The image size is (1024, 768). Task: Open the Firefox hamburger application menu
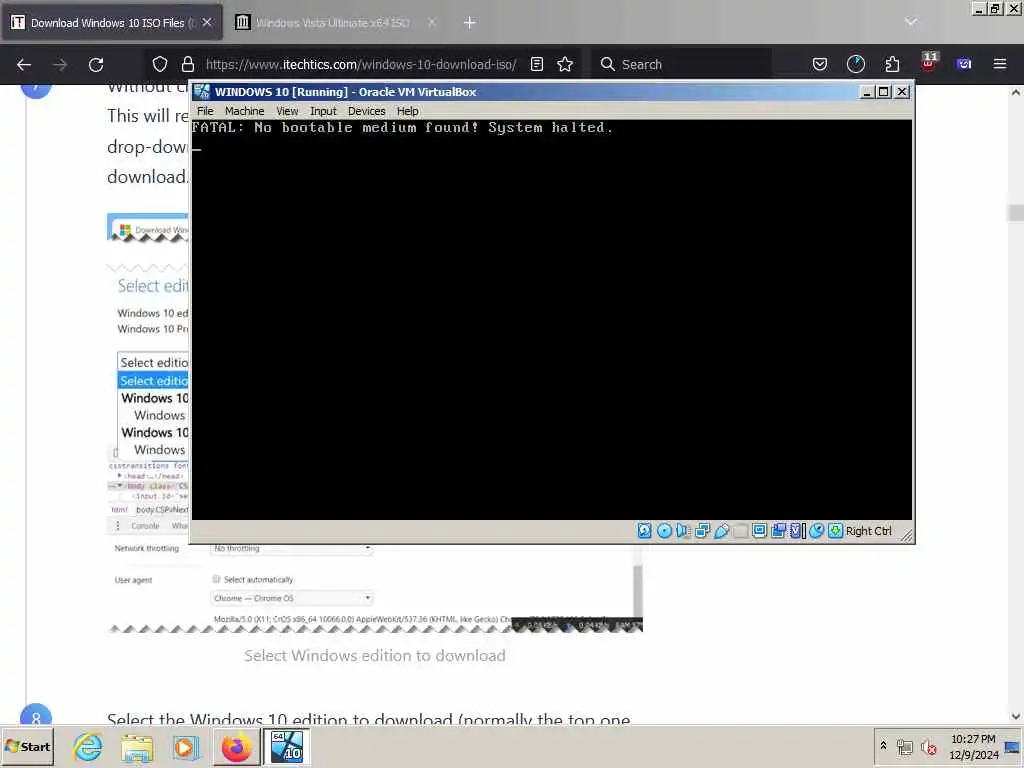pos(1000,64)
